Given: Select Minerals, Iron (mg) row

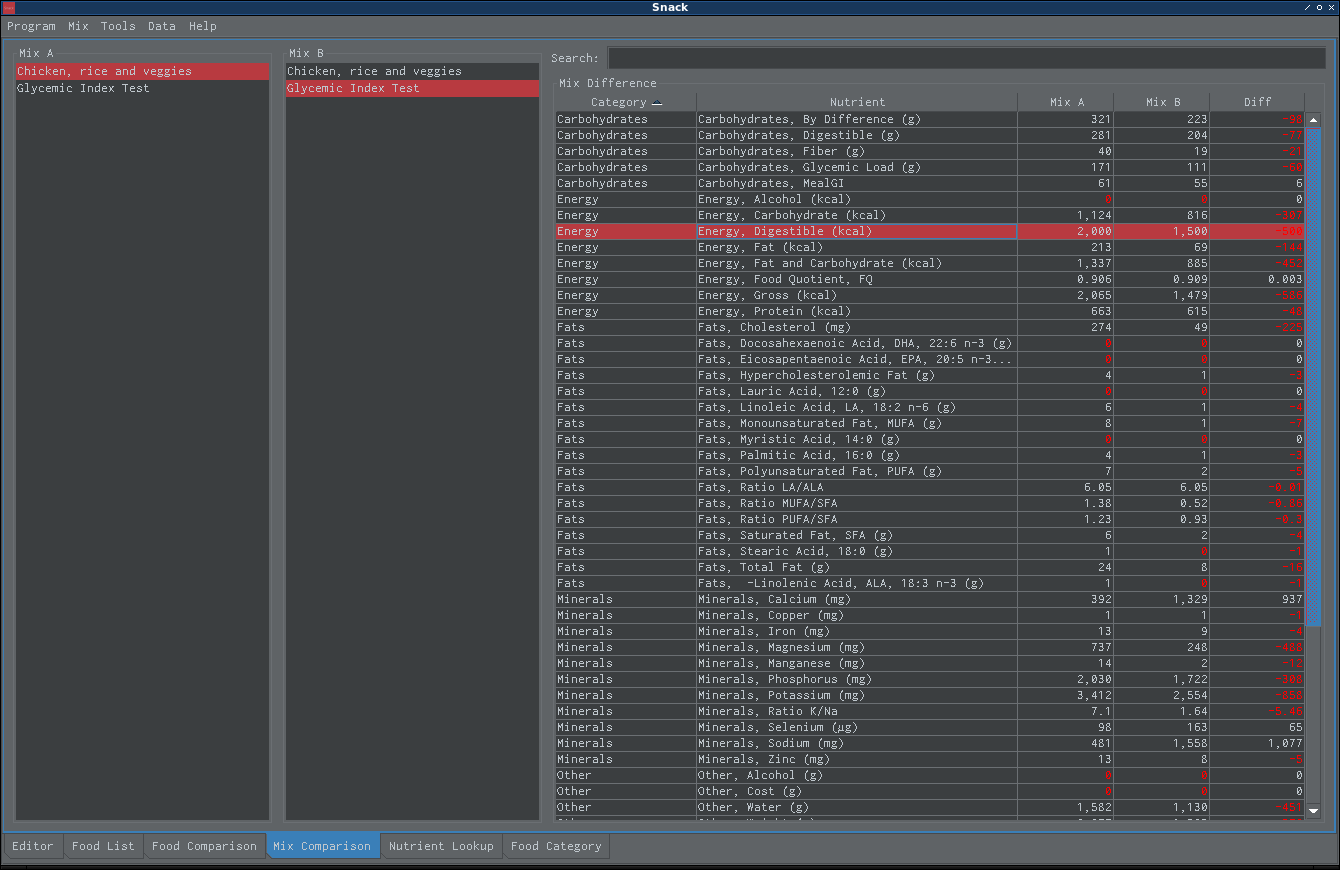Looking at the screenshot, I should click(x=929, y=631).
